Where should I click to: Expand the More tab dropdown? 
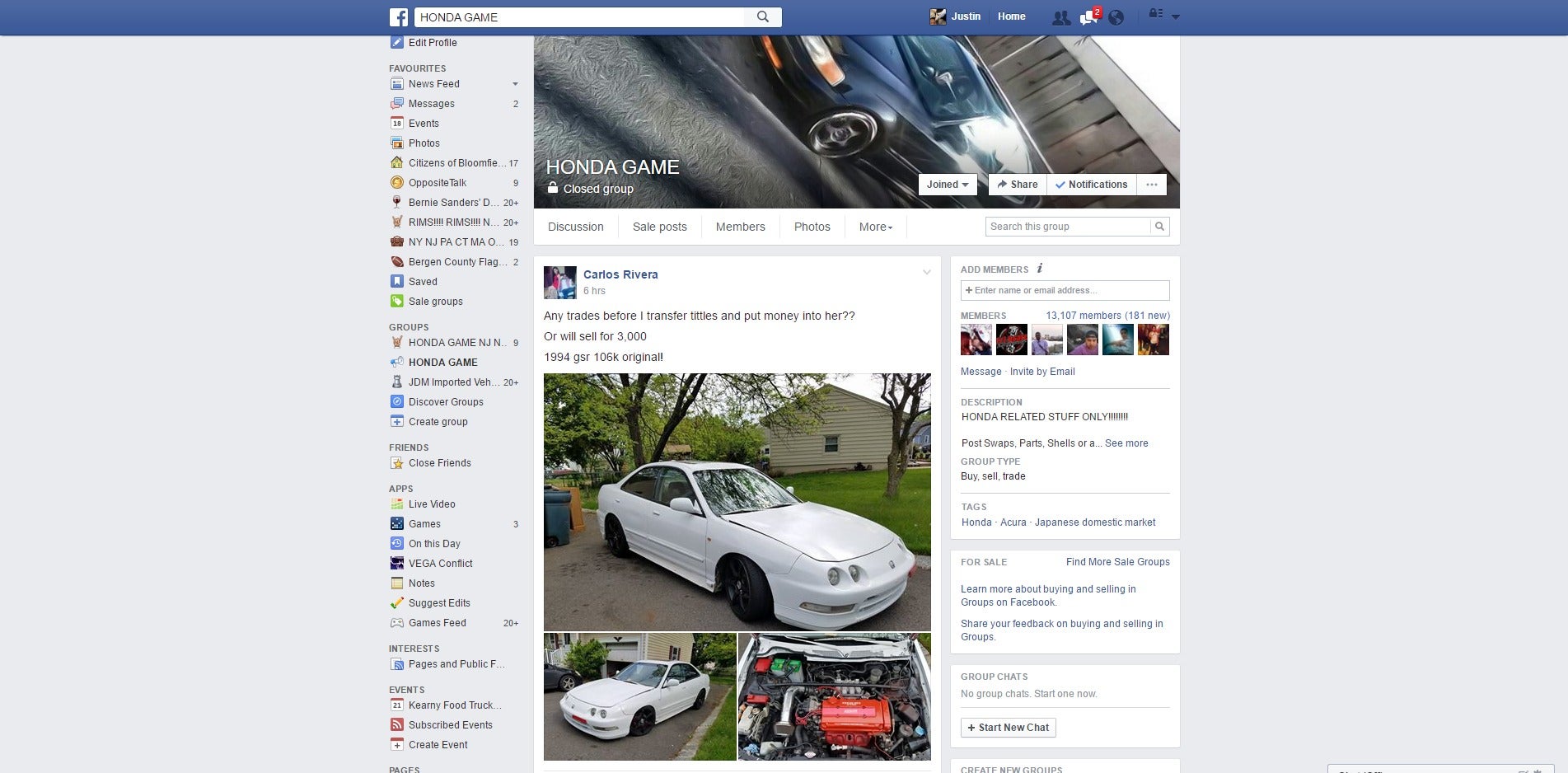(876, 227)
